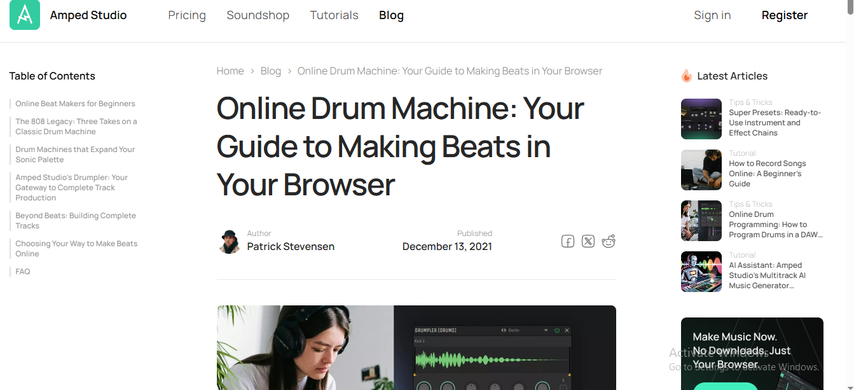This screenshot has width=854, height=390.
Task: Share article on X icon
Action: click(588, 241)
